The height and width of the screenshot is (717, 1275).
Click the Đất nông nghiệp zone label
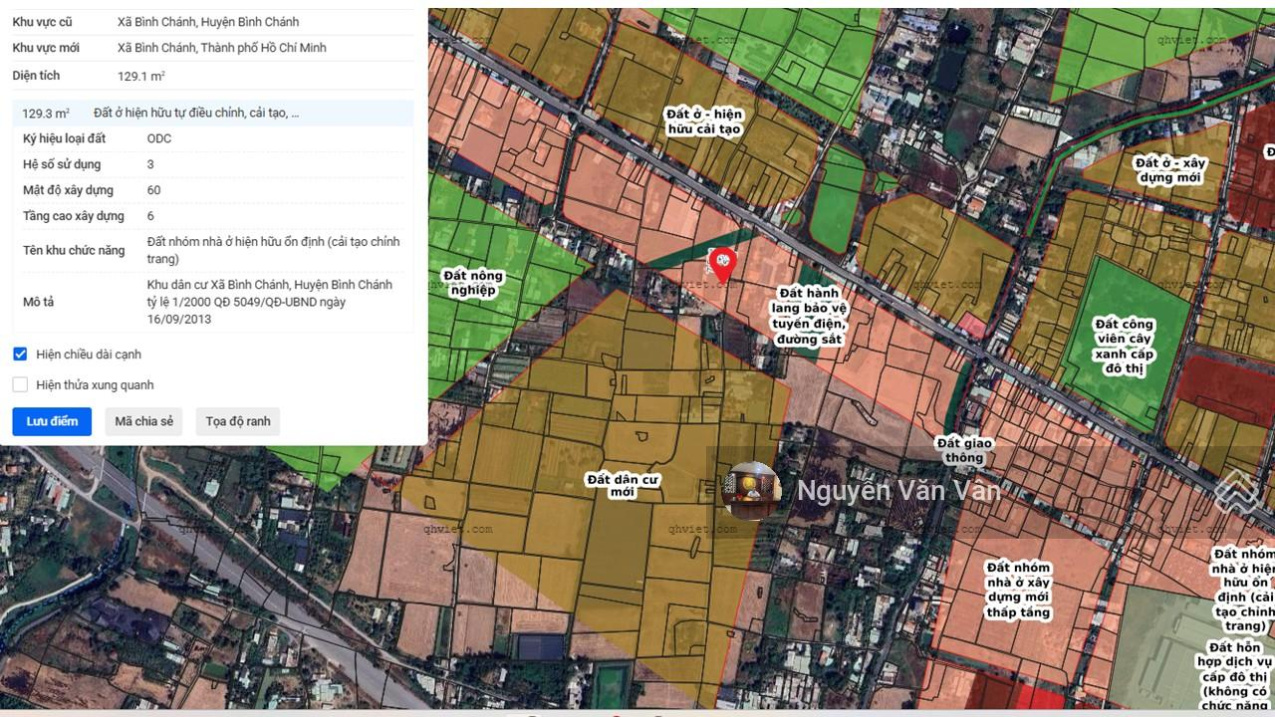473,283
